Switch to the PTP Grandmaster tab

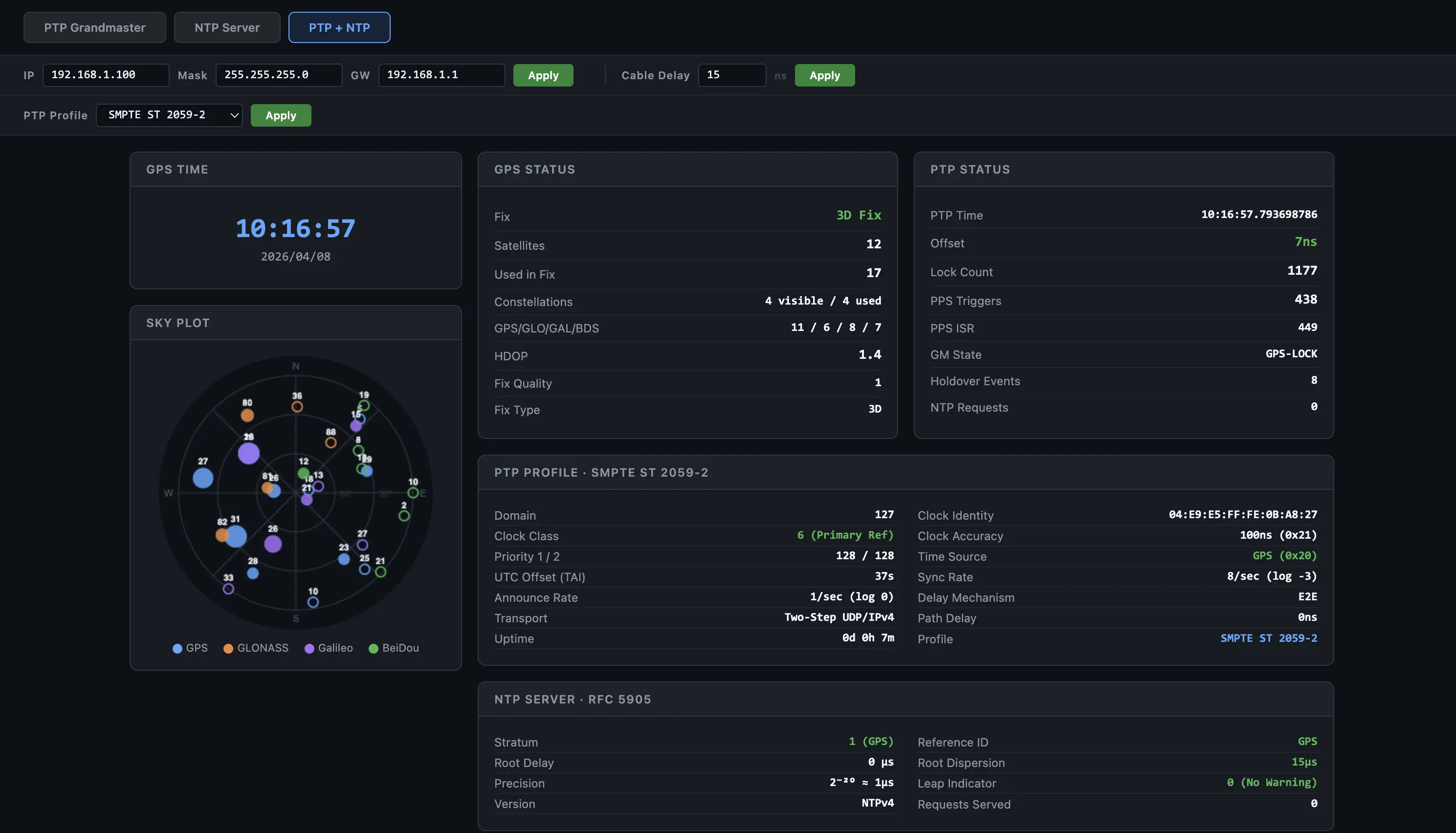pyautogui.click(x=94, y=27)
